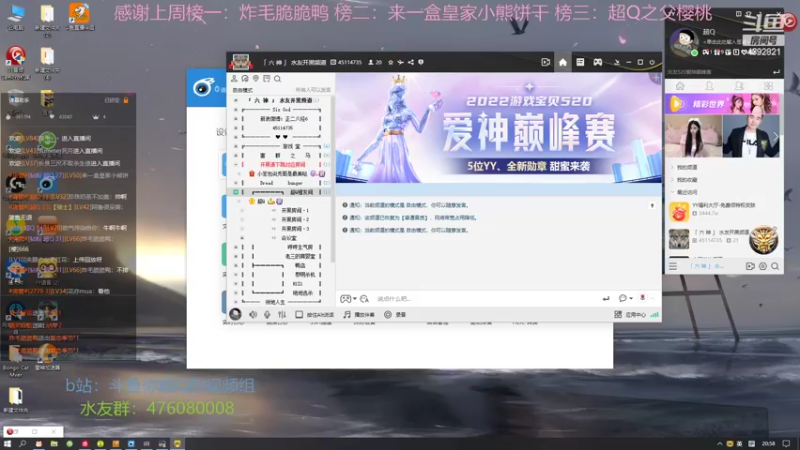Click search icon at YY panel bottom
The height and width of the screenshot is (450, 800).
[775, 266]
